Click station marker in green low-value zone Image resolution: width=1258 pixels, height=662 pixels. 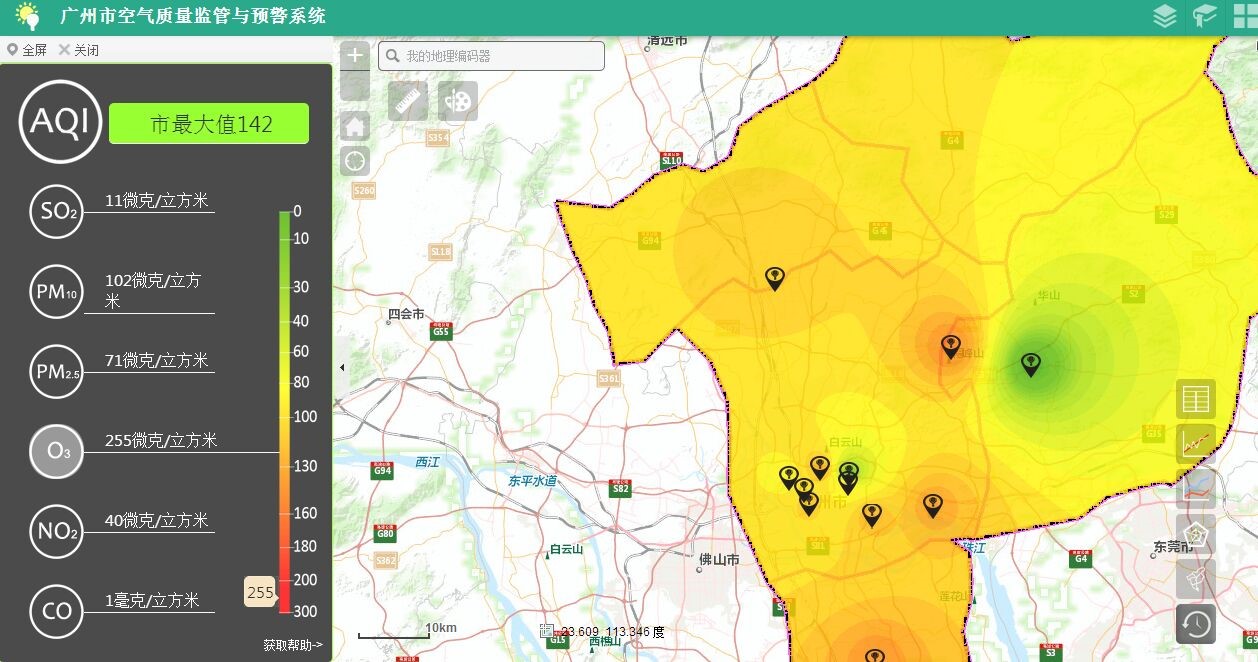1031,364
